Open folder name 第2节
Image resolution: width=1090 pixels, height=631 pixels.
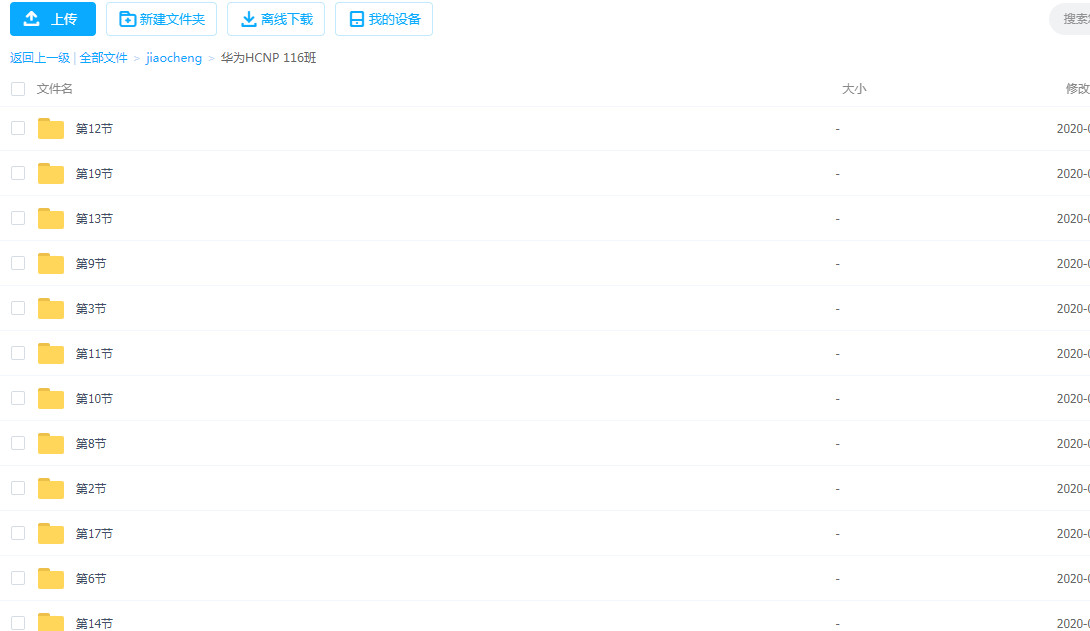point(91,489)
